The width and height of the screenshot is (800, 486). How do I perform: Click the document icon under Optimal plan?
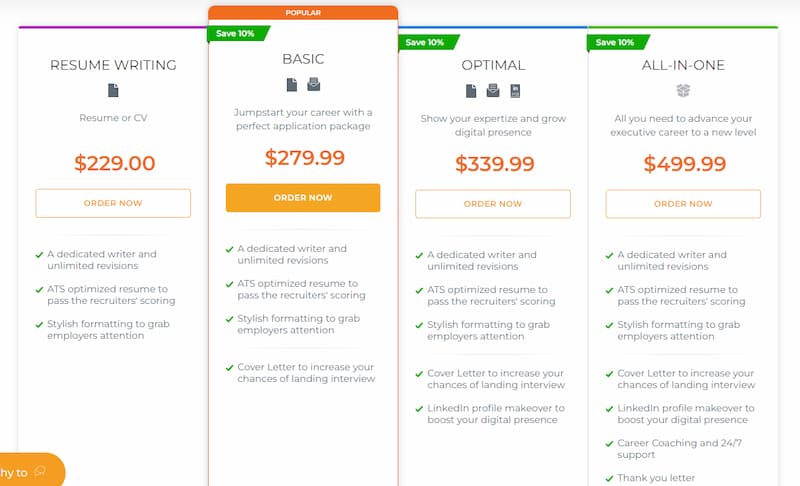point(471,91)
